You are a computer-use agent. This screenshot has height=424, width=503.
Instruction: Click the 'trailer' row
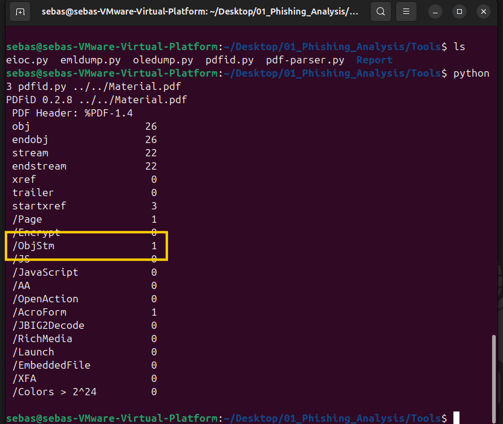84,193
